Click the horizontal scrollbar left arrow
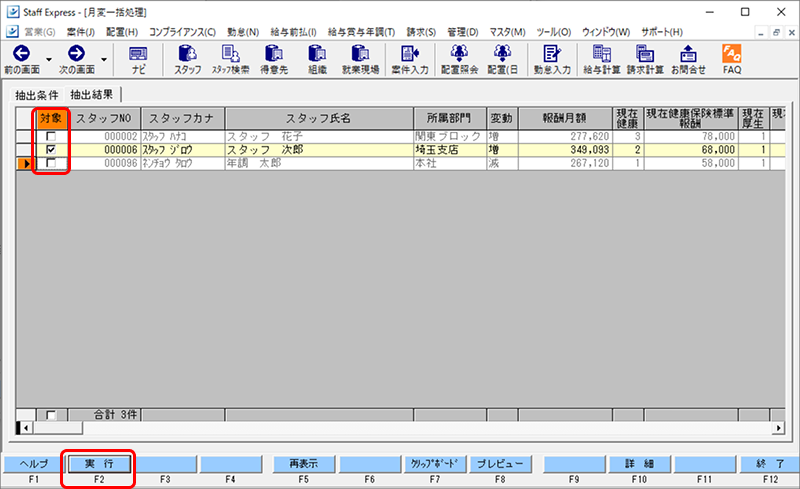The image size is (800, 489). click(x=26, y=428)
